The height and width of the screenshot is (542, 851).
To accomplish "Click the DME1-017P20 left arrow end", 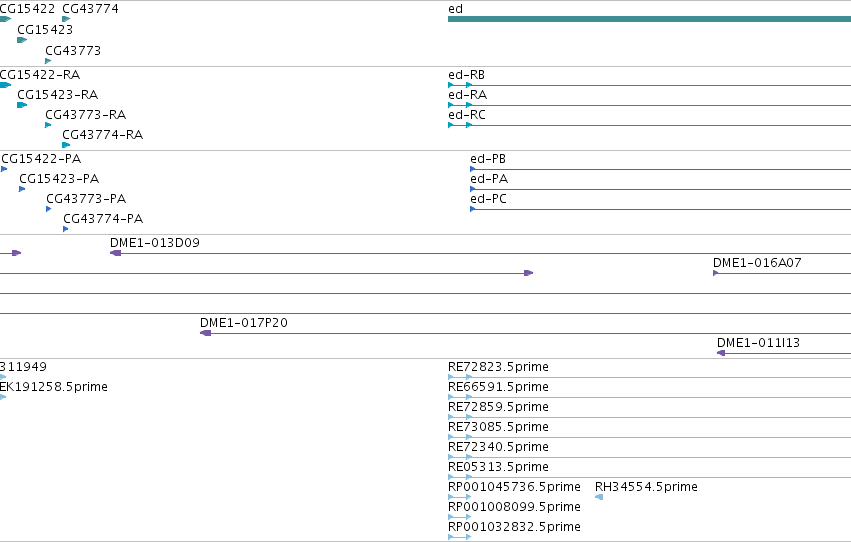I will (x=206, y=333).
